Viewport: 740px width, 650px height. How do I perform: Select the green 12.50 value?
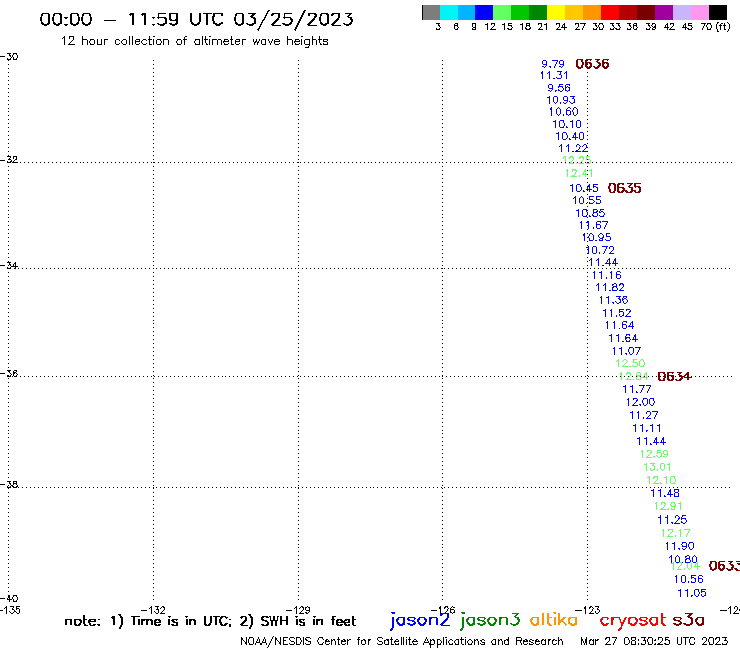click(x=630, y=363)
